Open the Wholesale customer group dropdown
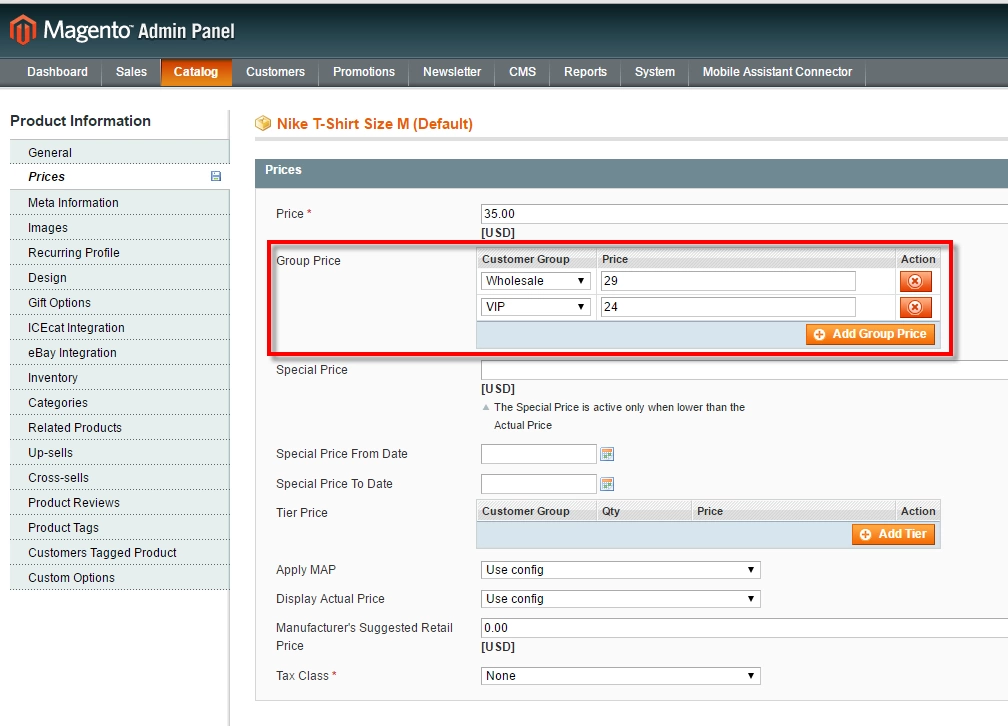This screenshot has height=726, width=1008. click(536, 281)
